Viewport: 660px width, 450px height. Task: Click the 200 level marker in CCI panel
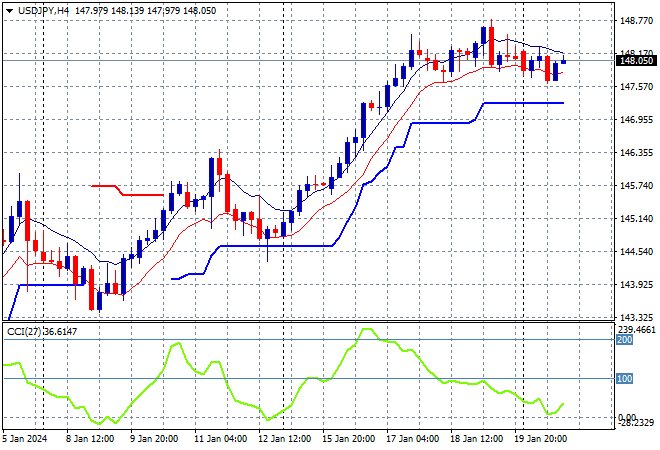click(x=625, y=340)
